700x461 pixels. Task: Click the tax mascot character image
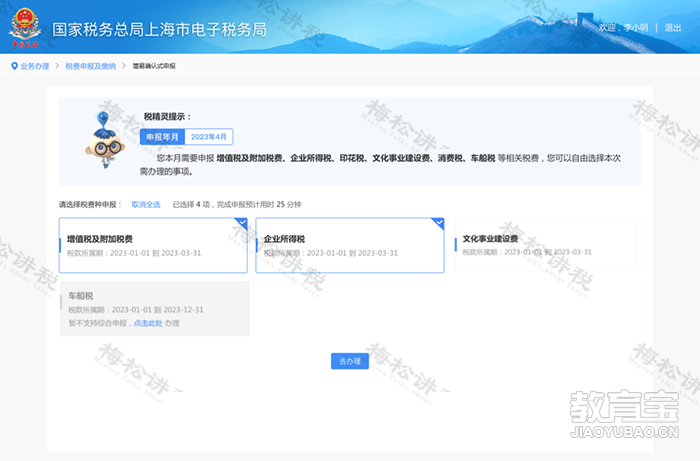coord(104,141)
